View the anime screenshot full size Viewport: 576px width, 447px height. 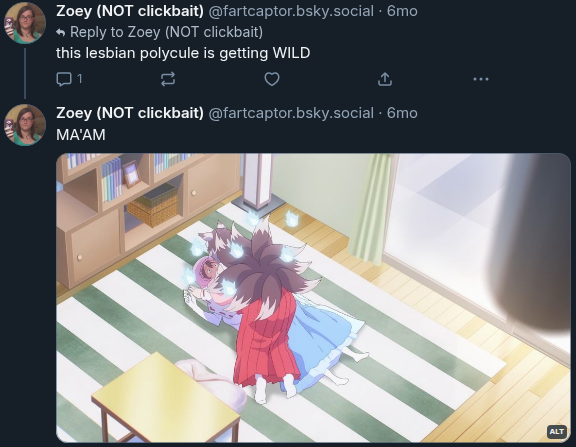313,298
